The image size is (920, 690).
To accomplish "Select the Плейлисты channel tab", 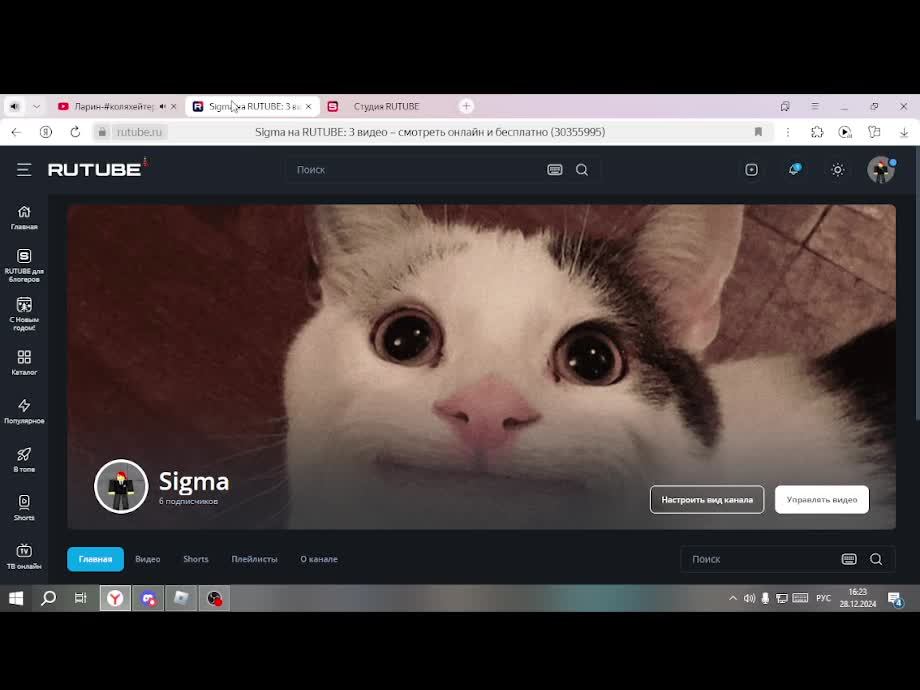I will click(254, 559).
